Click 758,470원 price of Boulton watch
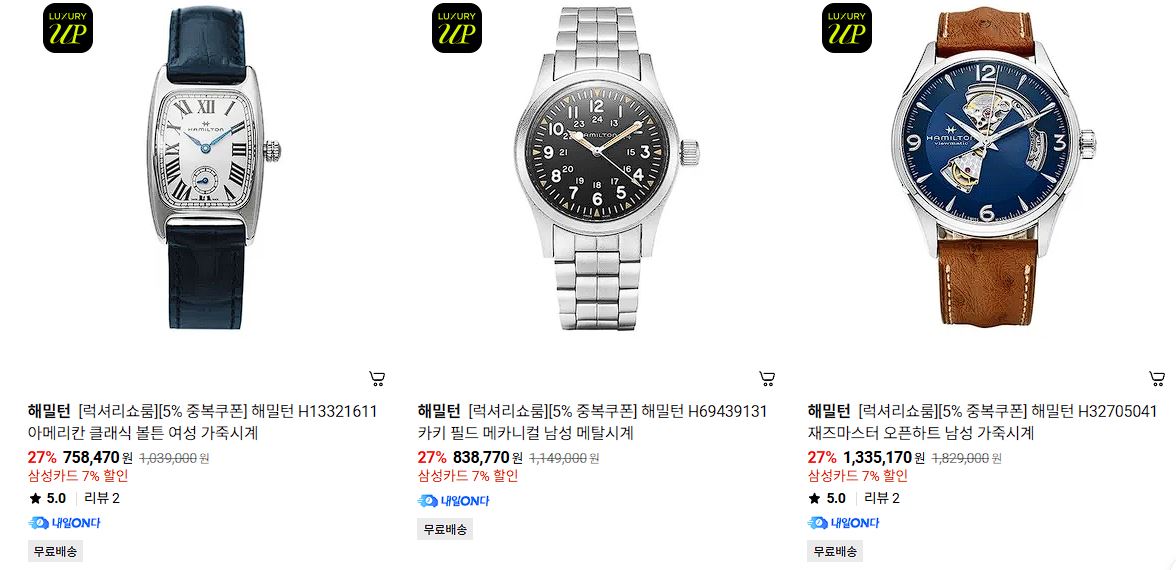This screenshot has height=570, width=1176. pos(98,457)
